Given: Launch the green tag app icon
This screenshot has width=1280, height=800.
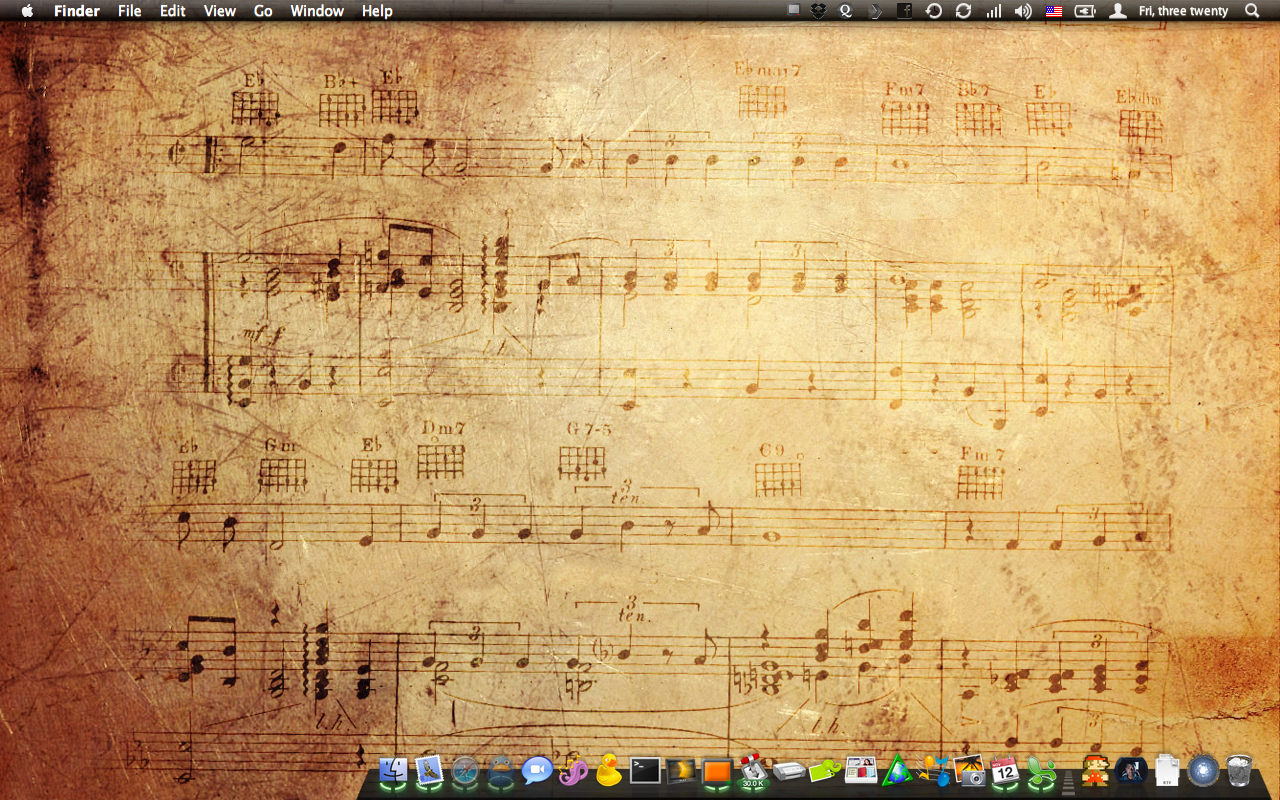Looking at the screenshot, I should [x=825, y=771].
